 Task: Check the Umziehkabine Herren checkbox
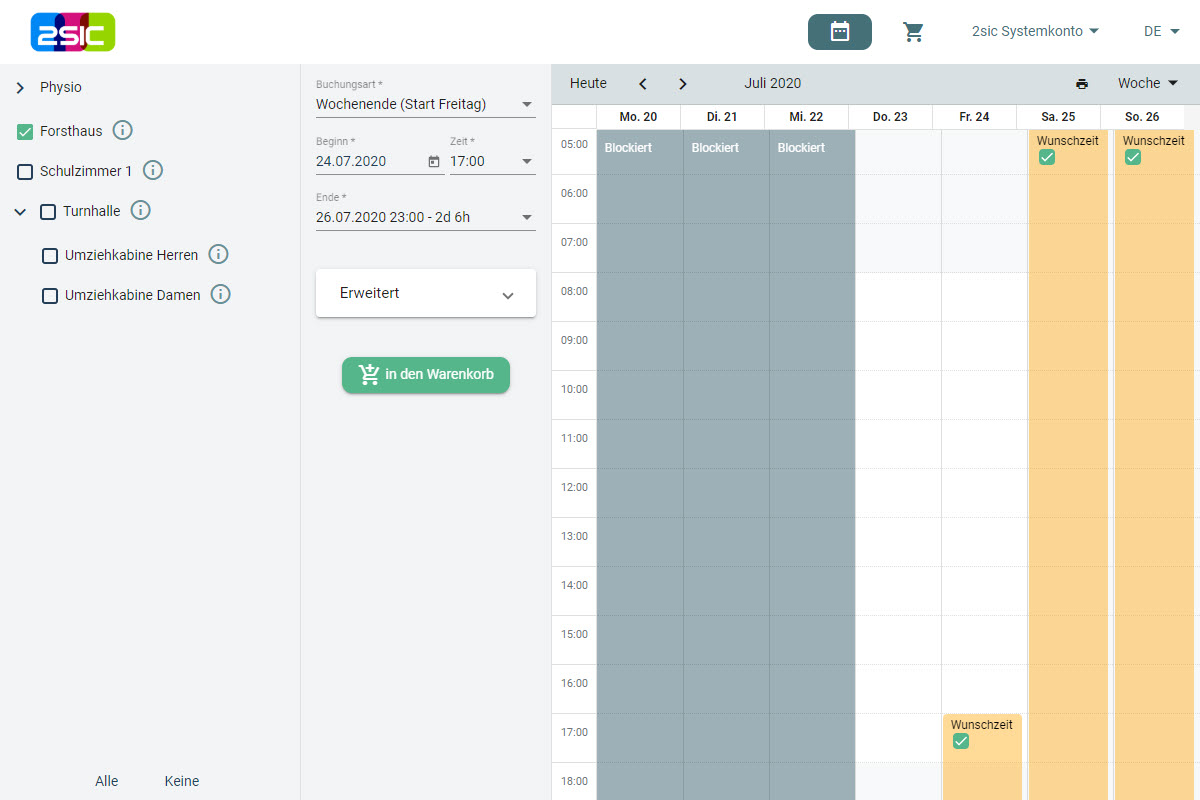click(x=50, y=256)
